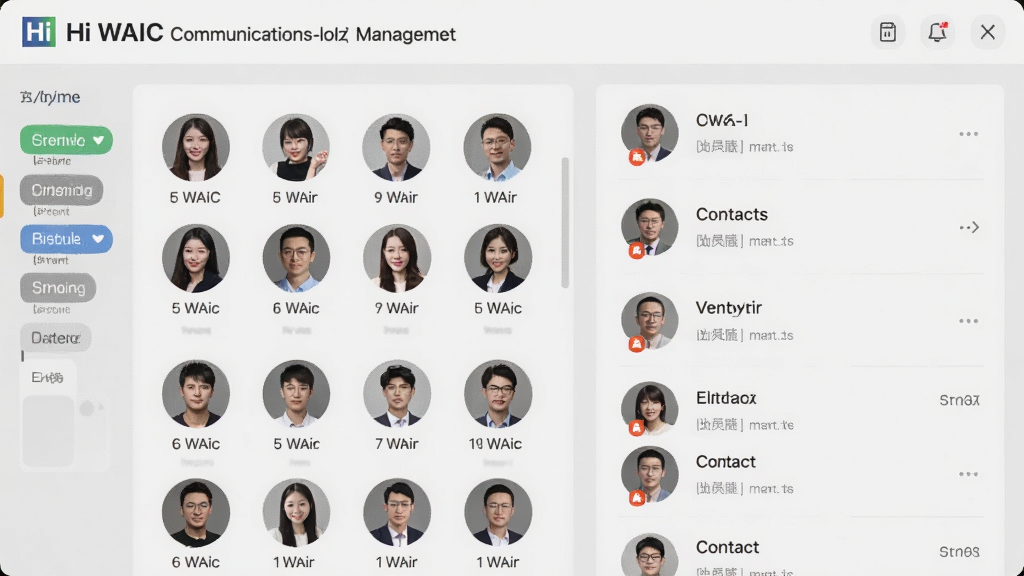Select the Elitdaox contact name
Viewport: 1024px width, 576px height.
pos(726,398)
